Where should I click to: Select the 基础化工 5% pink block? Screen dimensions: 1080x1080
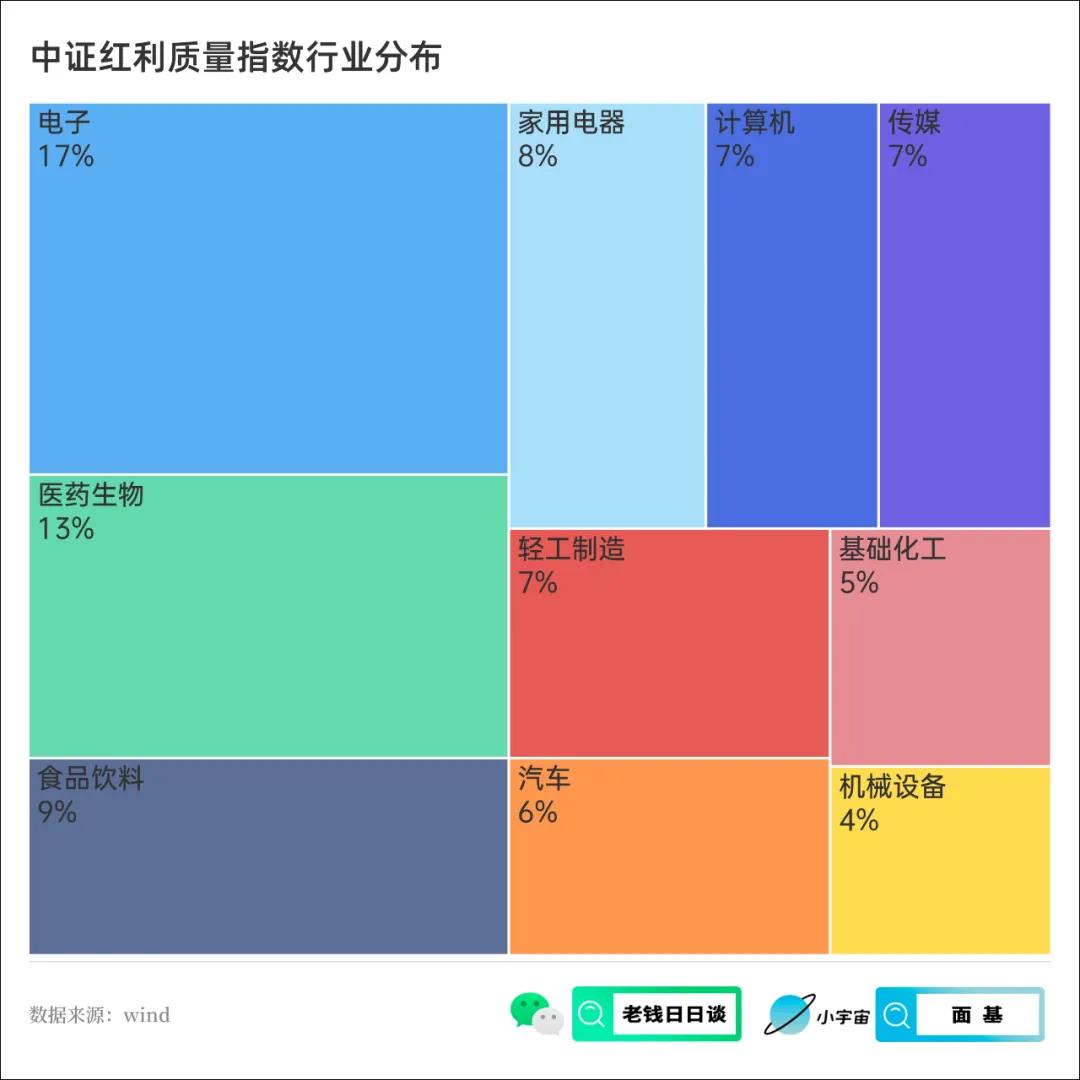pyautogui.click(x=940, y=660)
